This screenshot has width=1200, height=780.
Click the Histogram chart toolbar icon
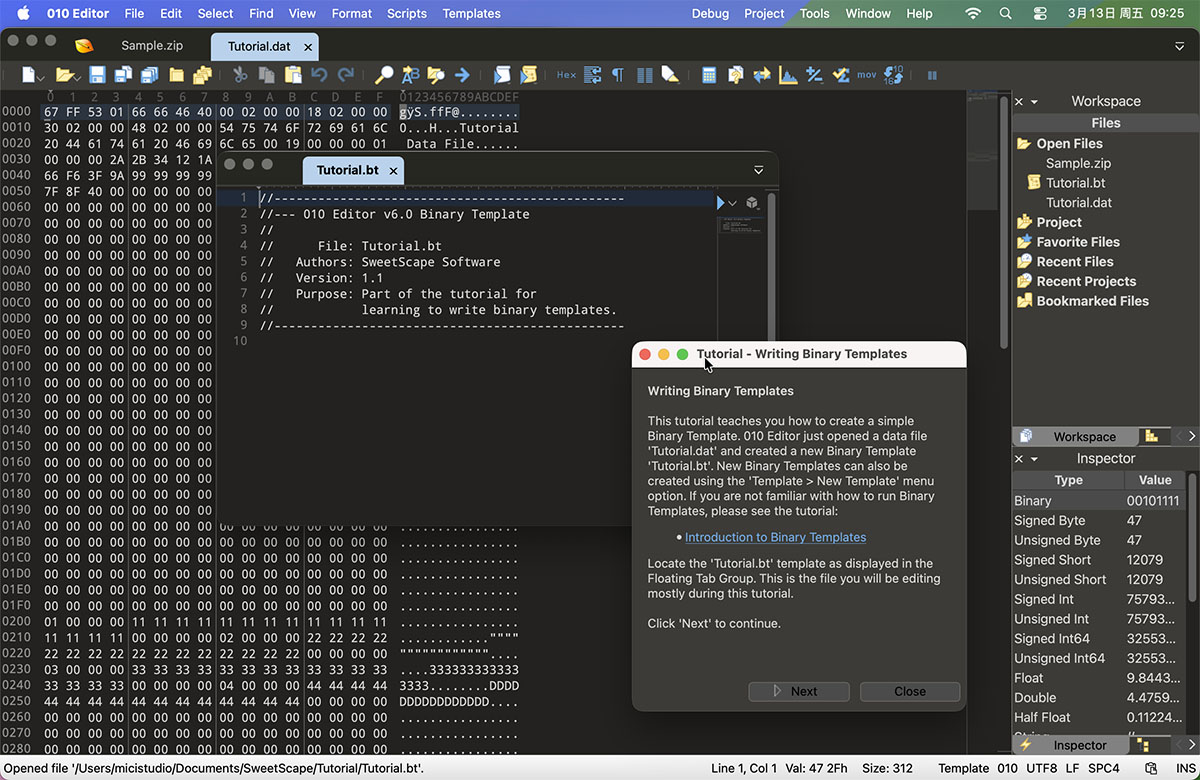[788, 75]
